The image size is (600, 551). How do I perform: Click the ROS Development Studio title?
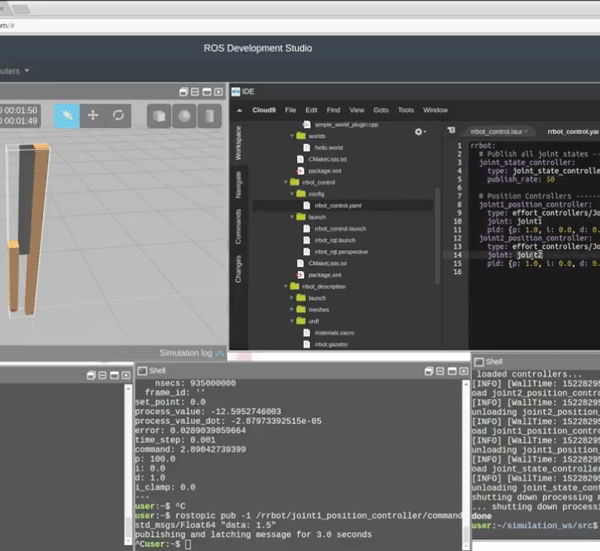coord(258,48)
